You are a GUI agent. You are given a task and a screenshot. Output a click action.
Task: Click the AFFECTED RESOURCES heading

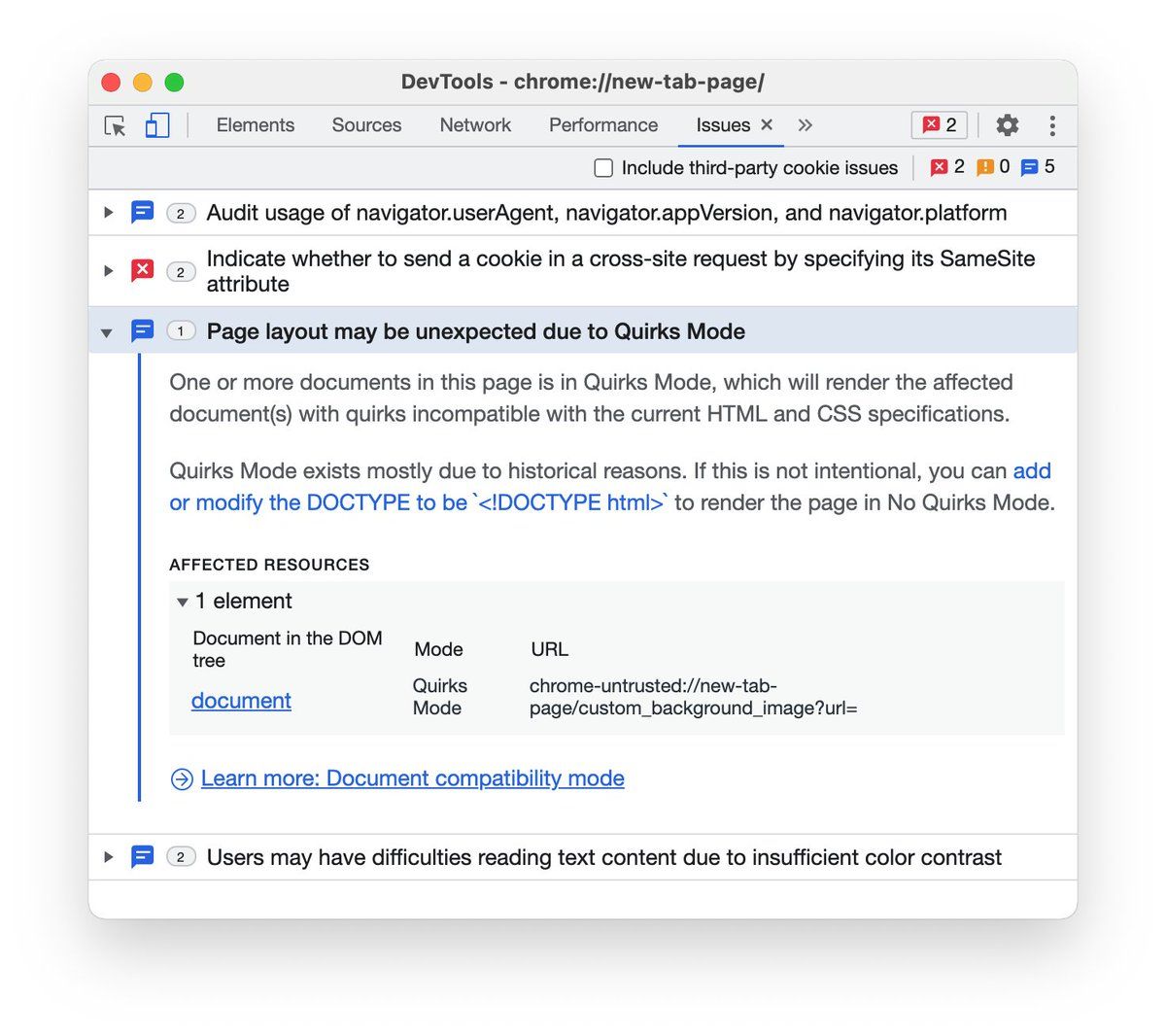coord(269,565)
